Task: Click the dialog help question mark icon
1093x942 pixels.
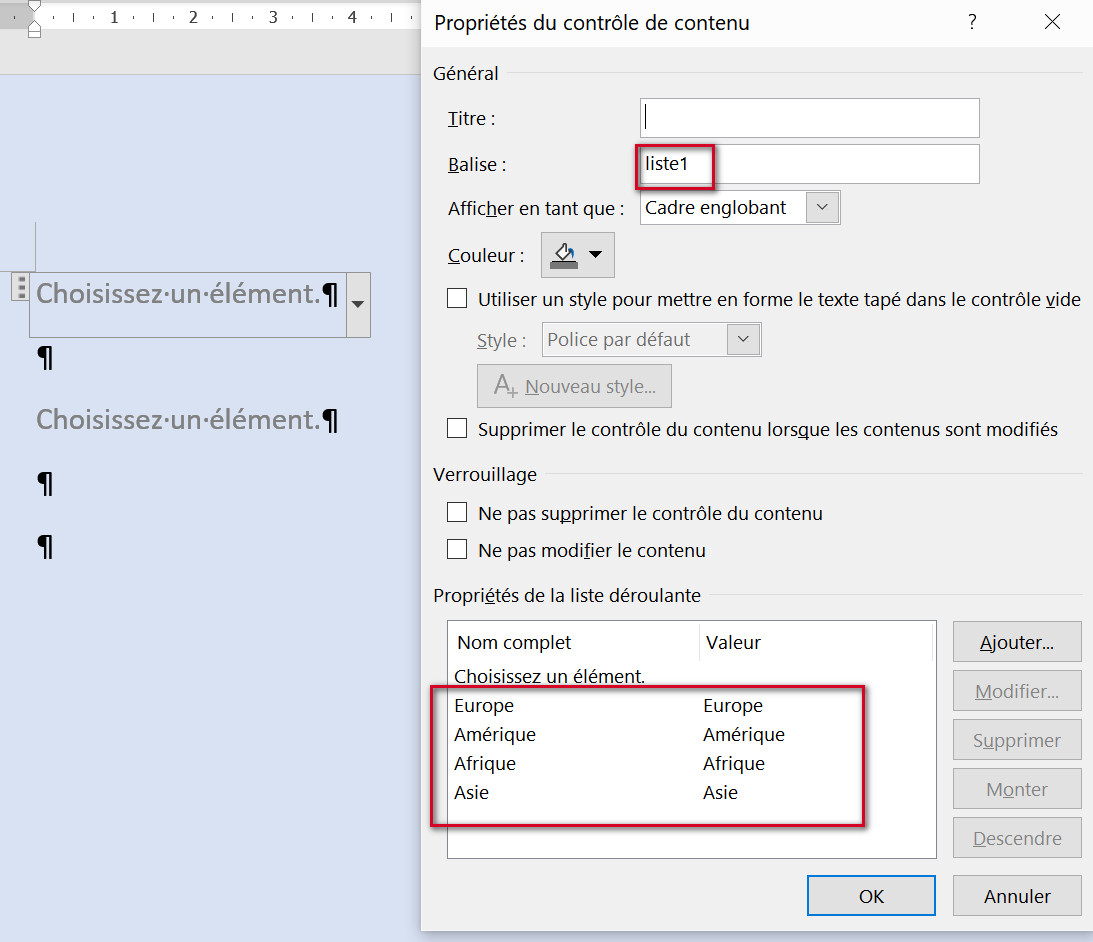Action: click(971, 22)
